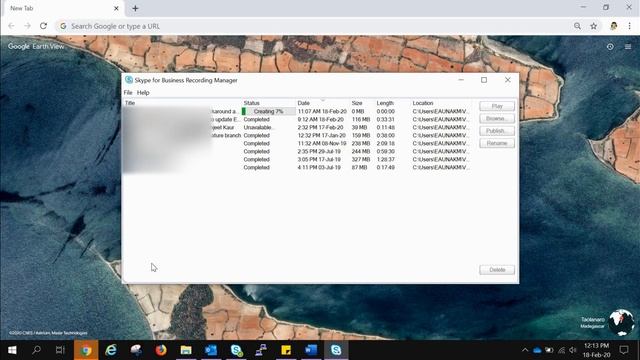Click the Taolanaro Madagascar location label
This screenshot has height=360, width=640.
(x=593, y=323)
